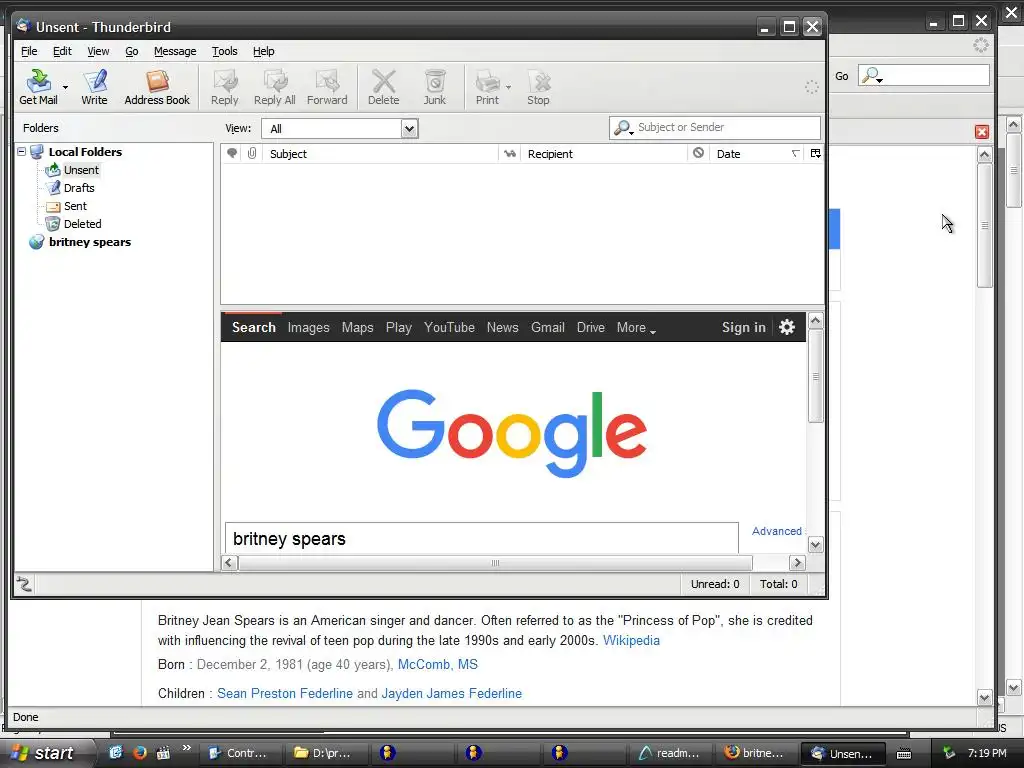Sort by read status glasses icon
The height and width of the screenshot is (768, 1024).
click(509, 153)
